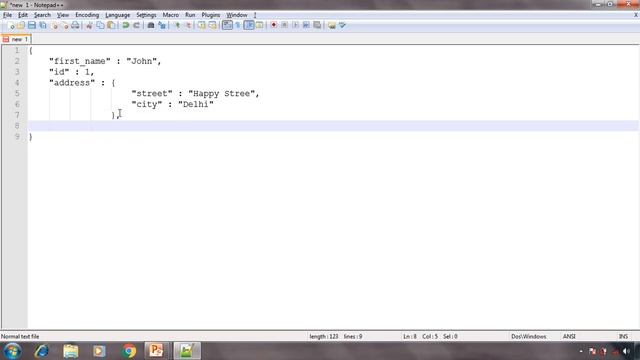Open the View menu

(x=63, y=15)
